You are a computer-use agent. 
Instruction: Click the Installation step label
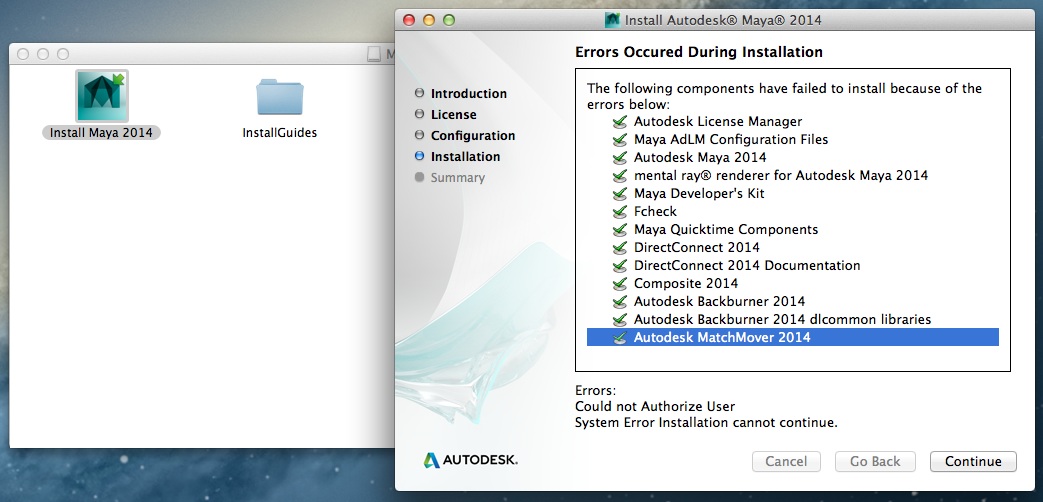[x=466, y=157]
